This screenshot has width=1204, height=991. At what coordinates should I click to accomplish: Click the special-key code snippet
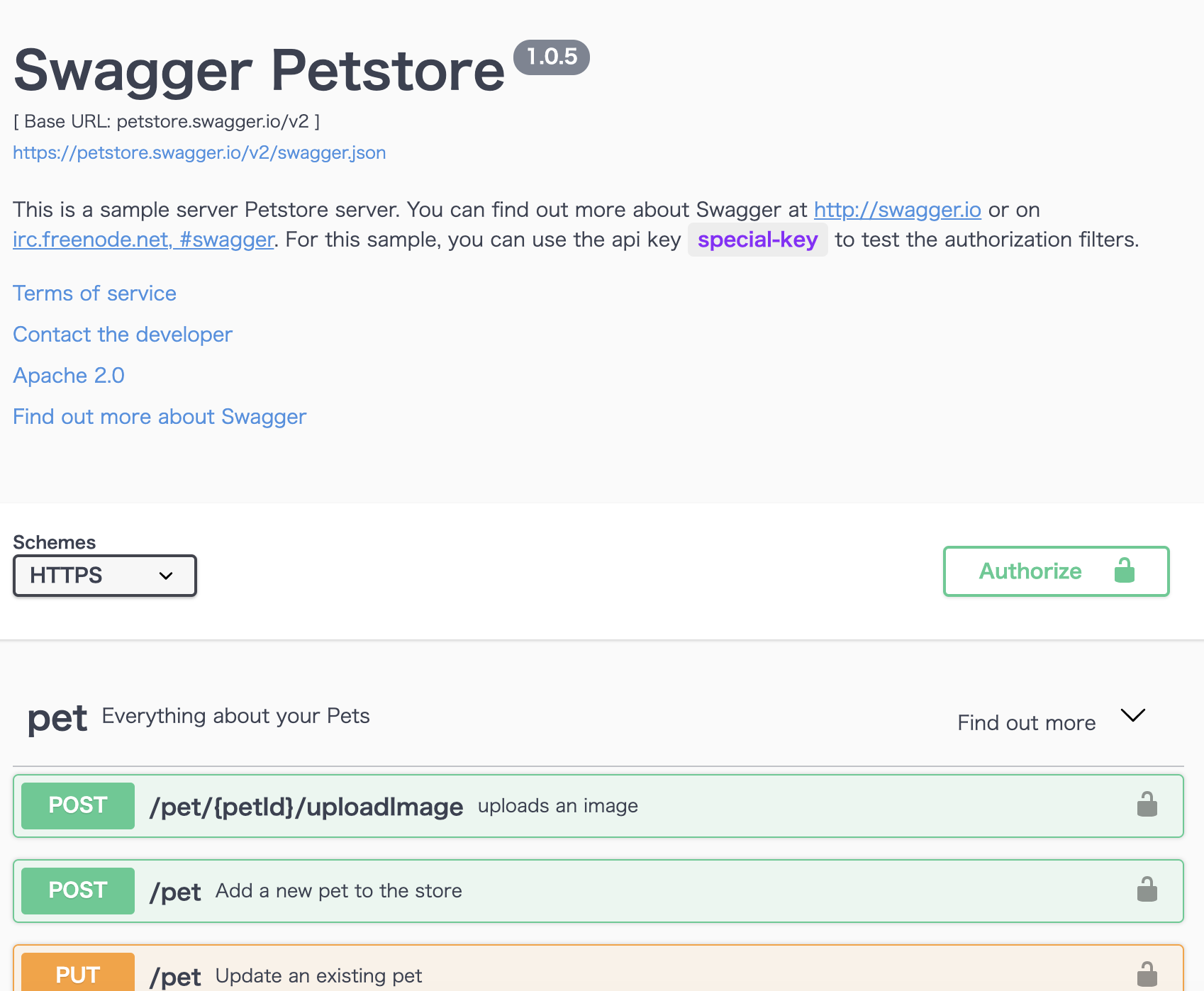coord(757,240)
